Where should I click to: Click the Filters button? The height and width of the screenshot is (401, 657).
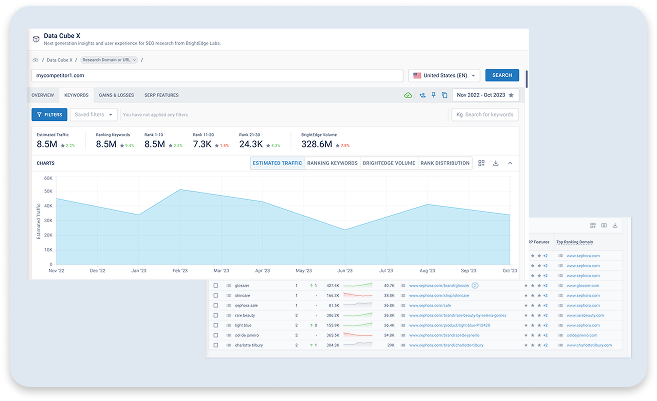pyautogui.click(x=49, y=114)
